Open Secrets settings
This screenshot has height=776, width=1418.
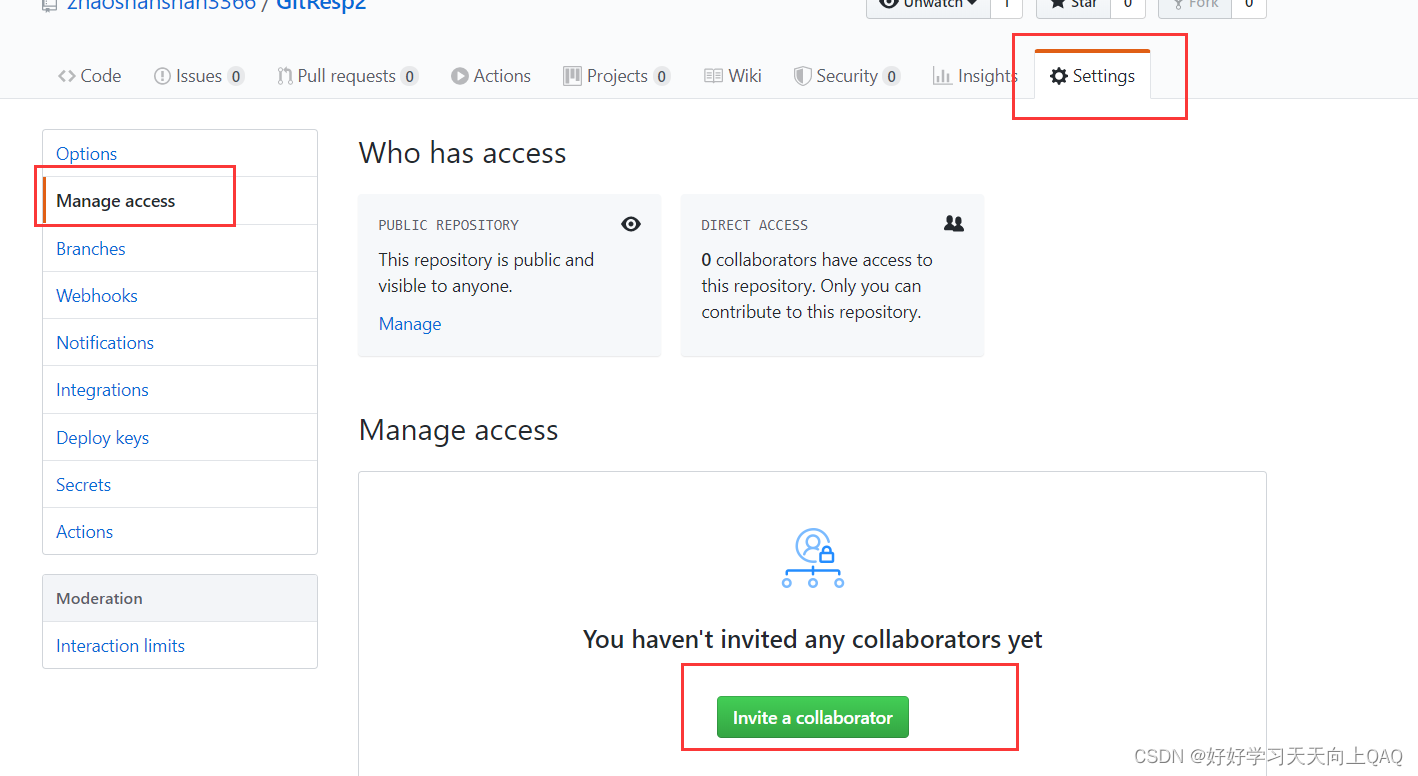tap(180, 484)
